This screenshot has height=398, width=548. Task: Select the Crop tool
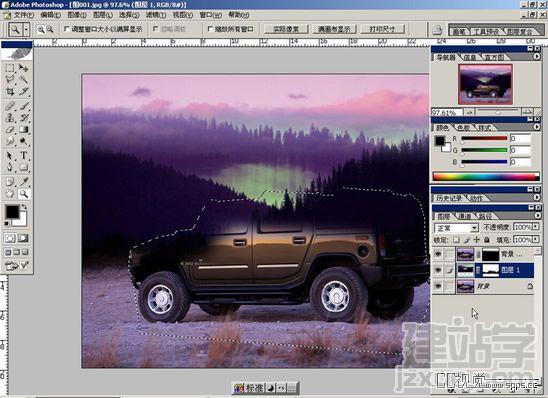(x=10, y=92)
